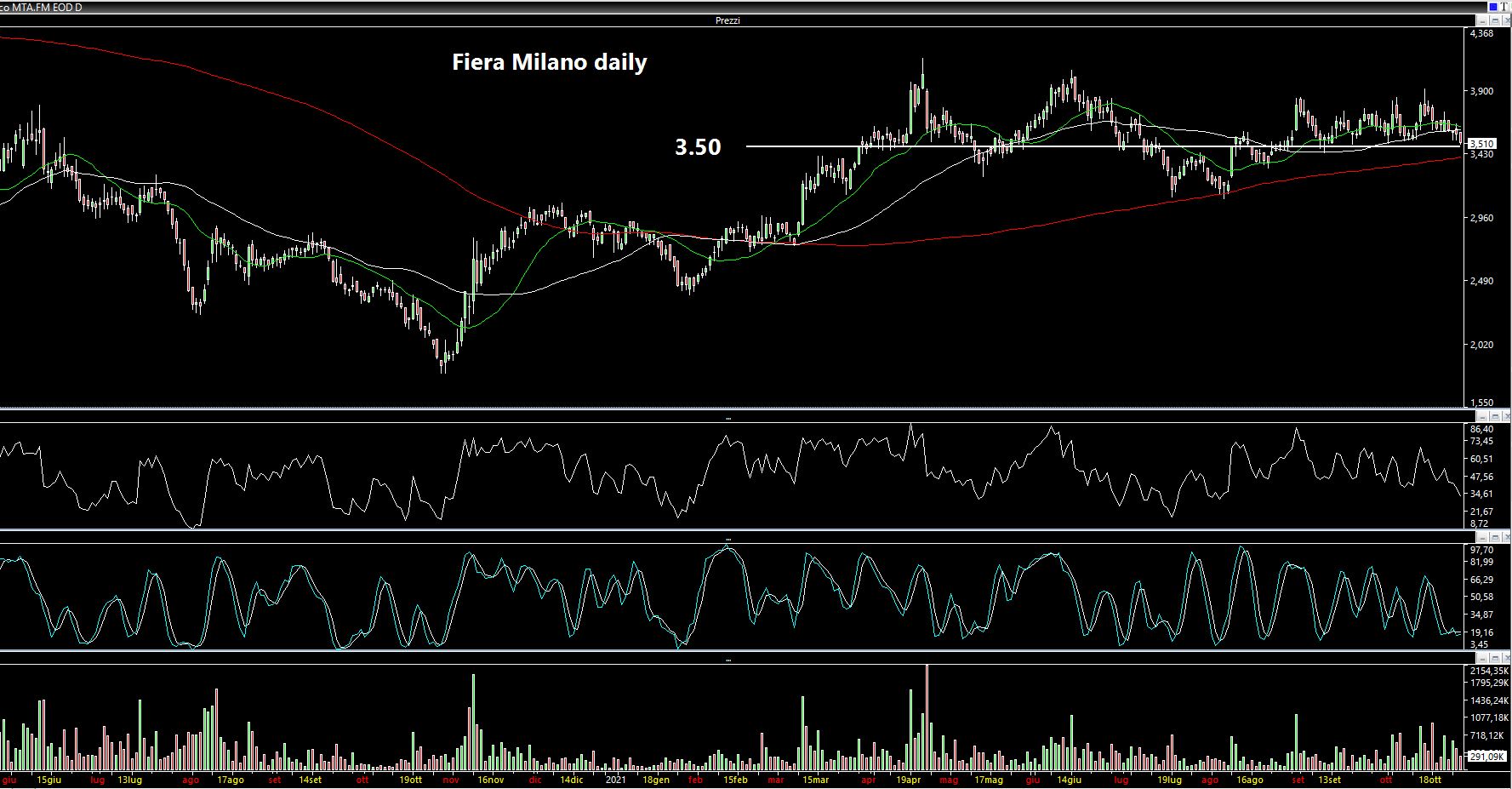Click the 3,430 price axis value
1512x789 pixels.
[x=1481, y=154]
